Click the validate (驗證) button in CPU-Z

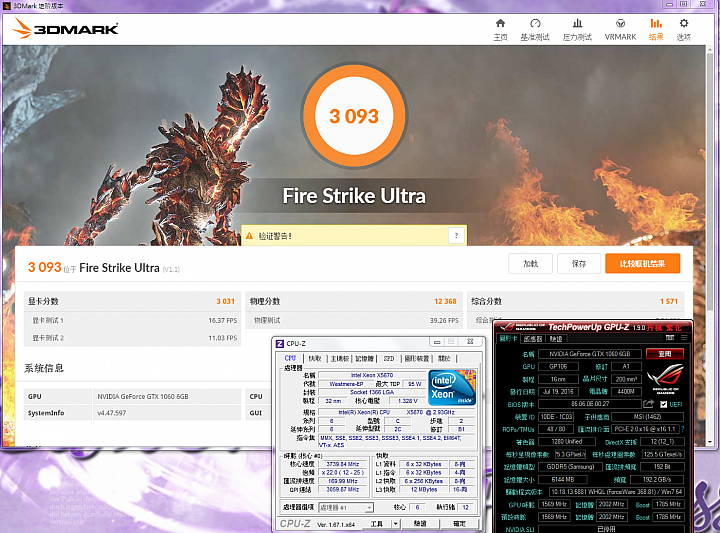tap(420, 523)
